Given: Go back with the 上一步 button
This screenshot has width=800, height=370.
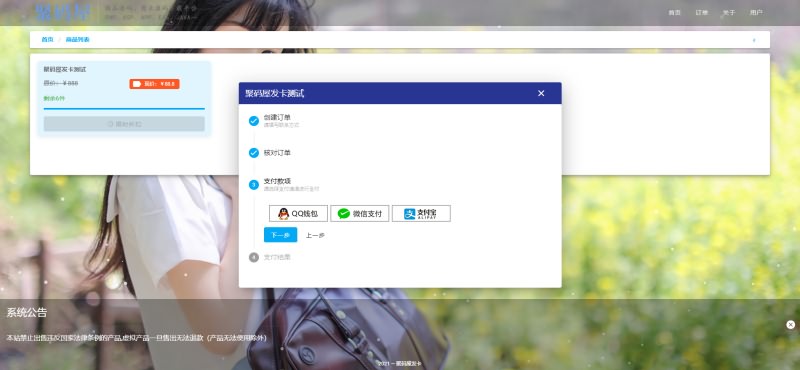Looking at the screenshot, I should (x=315, y=235).
